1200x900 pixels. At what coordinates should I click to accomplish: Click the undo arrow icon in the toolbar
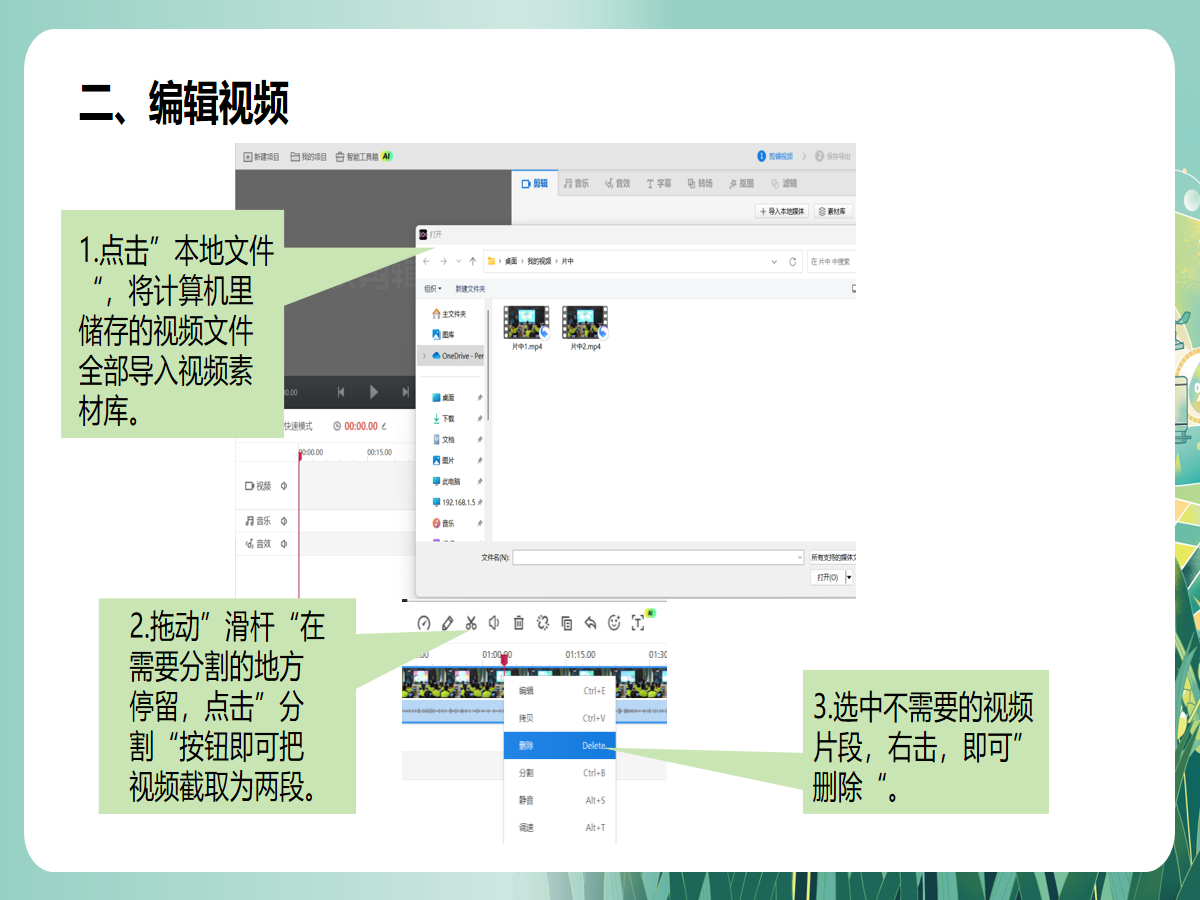(590, 623)
